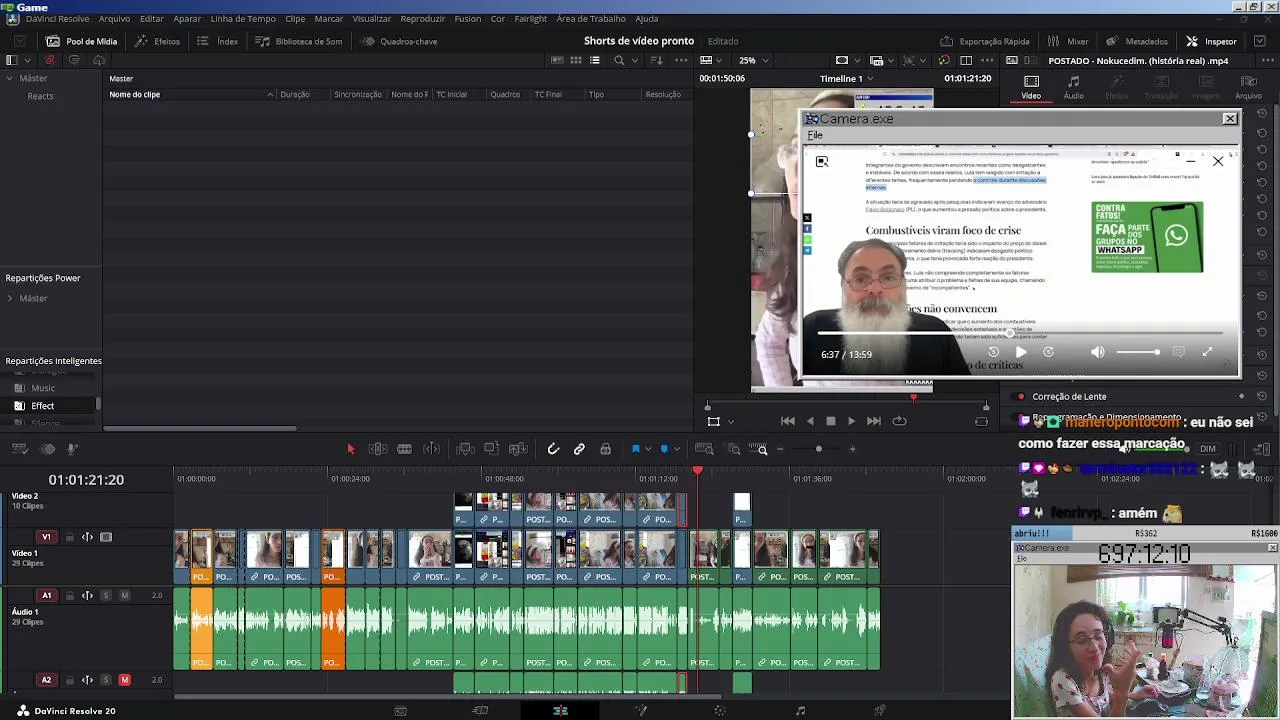Open the viewer zoom 25% dropdown
1280x720 pixels.
coord(752,60)
